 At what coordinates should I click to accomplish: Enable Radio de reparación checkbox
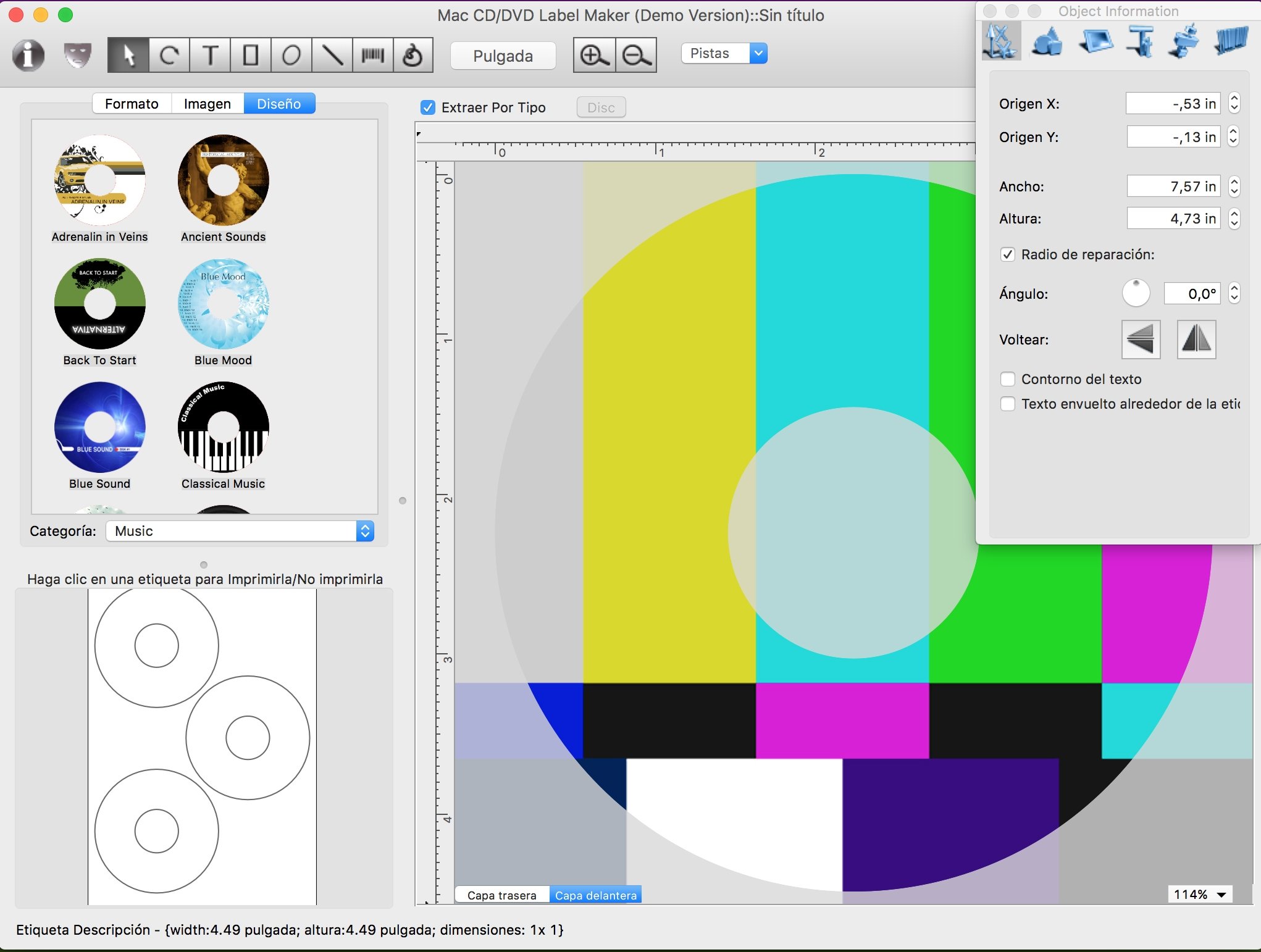point(1008,254)
